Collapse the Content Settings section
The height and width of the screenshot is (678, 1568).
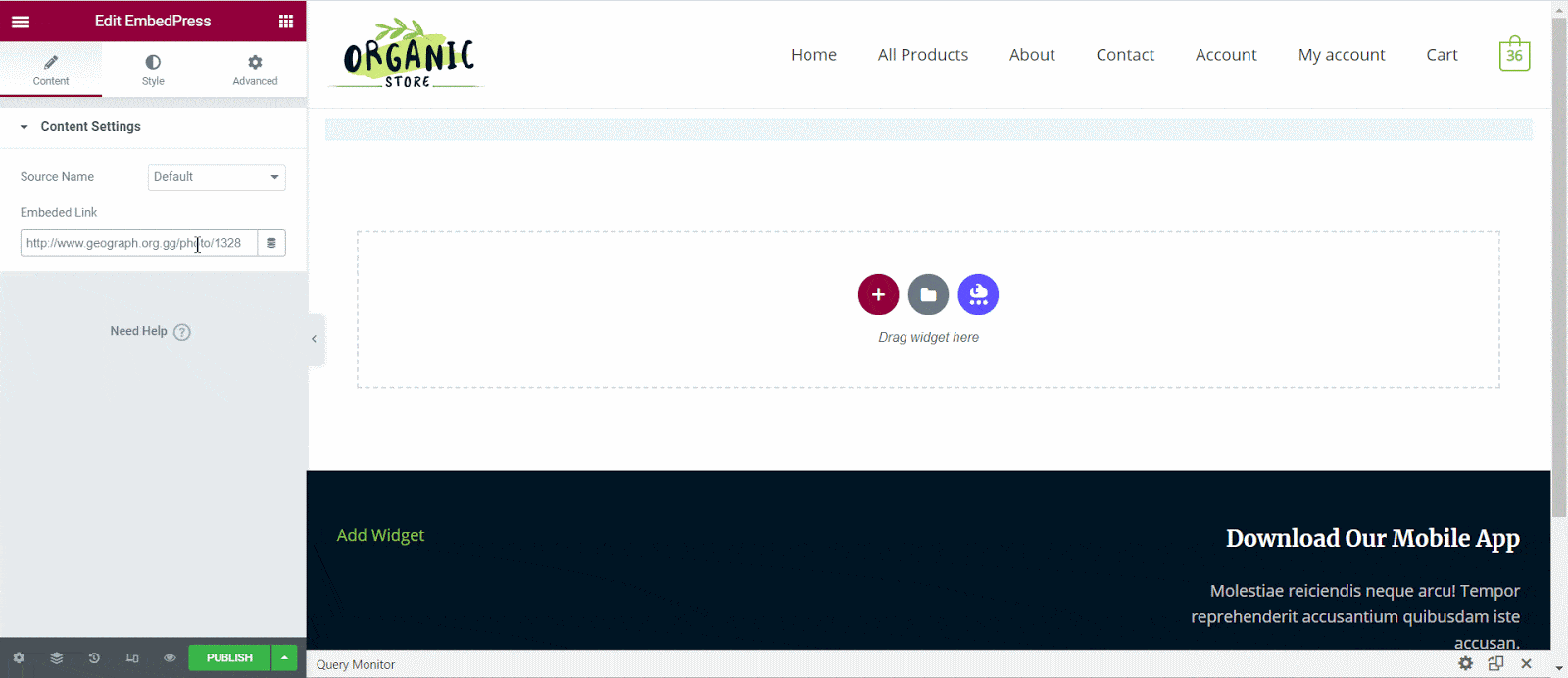tap(24, 127)
